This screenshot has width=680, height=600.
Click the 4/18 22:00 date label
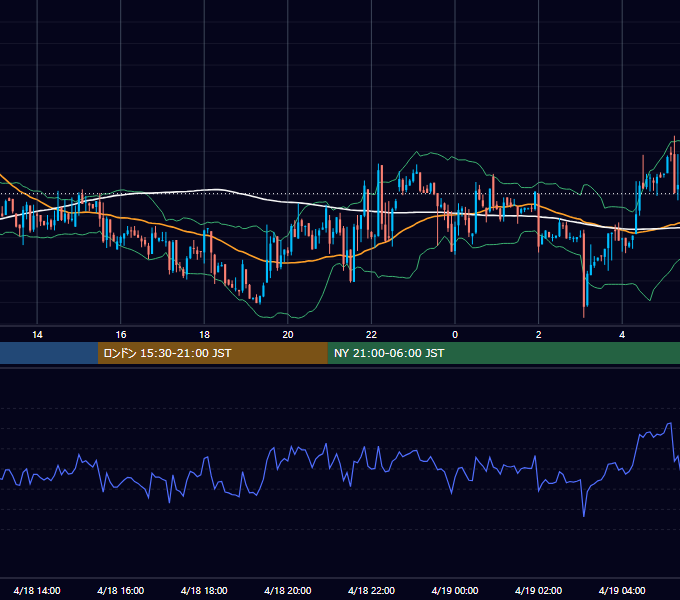point(372,590)
